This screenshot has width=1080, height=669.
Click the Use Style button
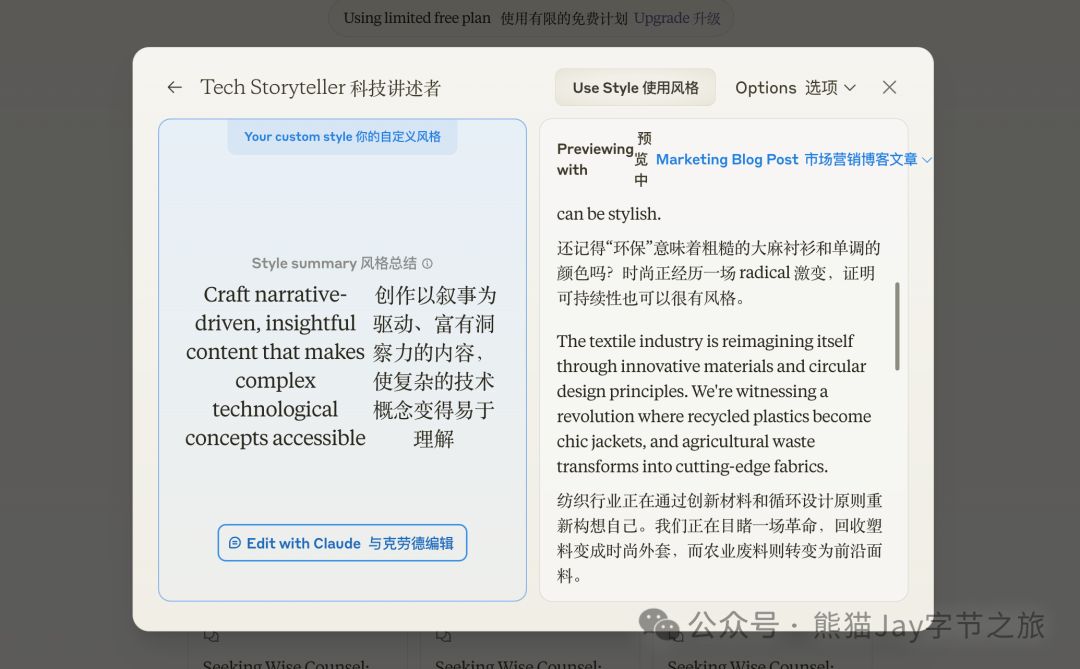(635, 88)
